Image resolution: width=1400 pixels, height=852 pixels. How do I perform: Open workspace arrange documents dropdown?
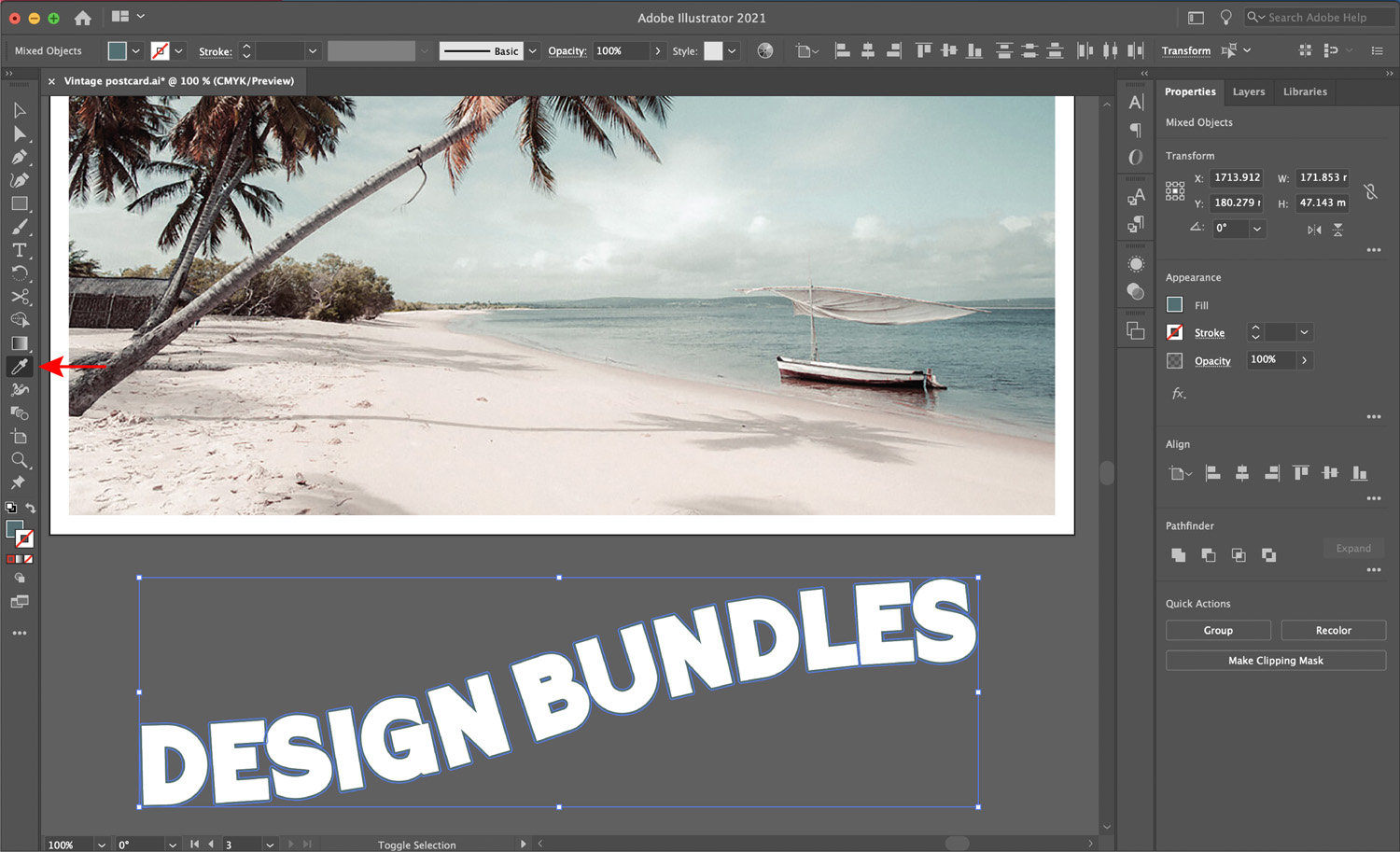pos(129,16)
